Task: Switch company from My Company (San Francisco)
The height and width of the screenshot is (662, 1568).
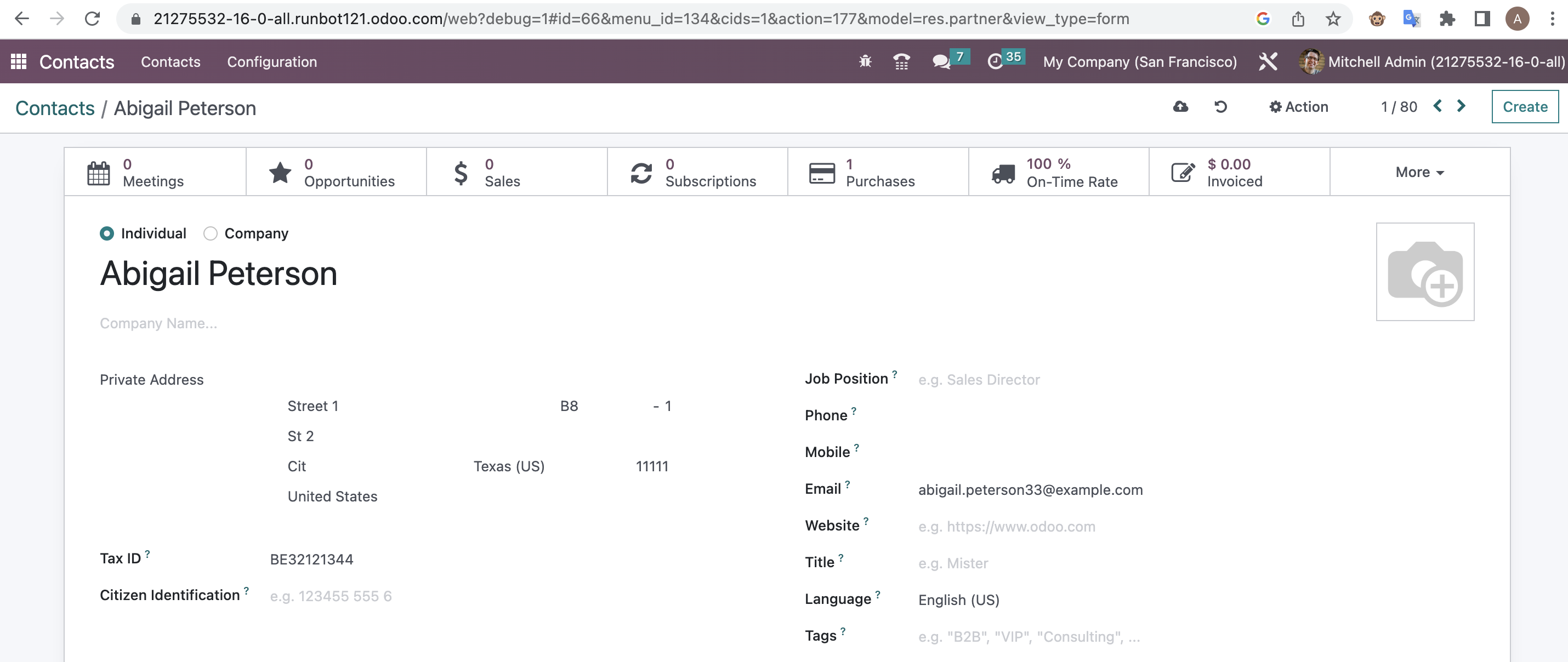Action: (1139, 61)
